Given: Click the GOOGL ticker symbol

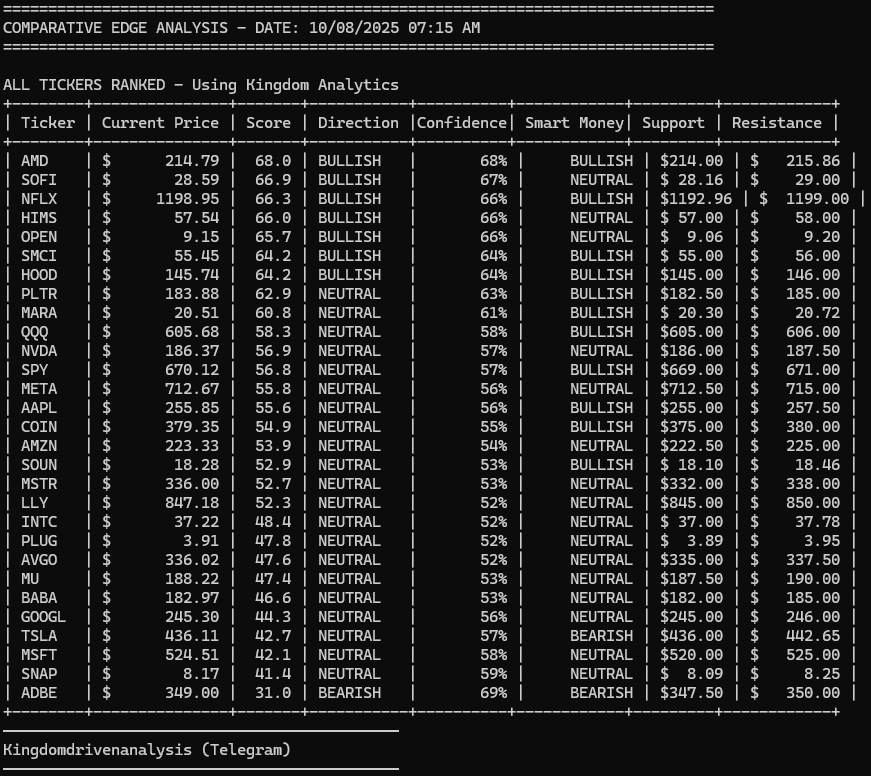Looking at the screenshot, I should pos(43,617).
